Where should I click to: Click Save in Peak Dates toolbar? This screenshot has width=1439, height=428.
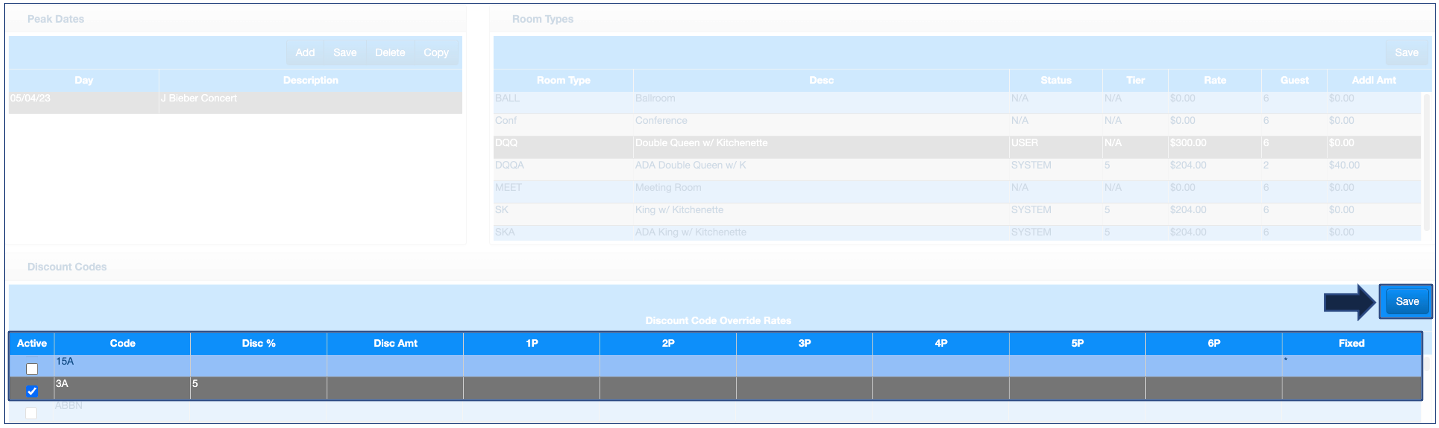coord(345,53)
